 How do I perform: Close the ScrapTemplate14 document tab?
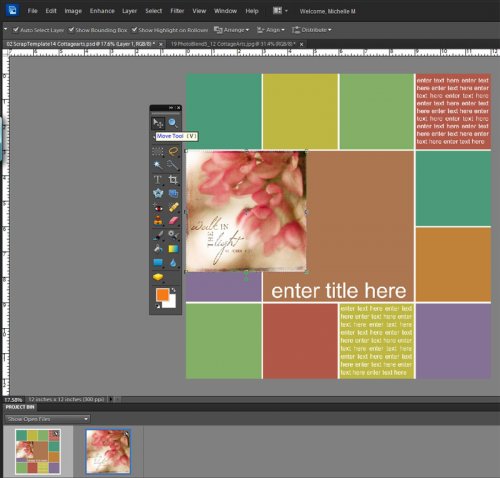161,44
